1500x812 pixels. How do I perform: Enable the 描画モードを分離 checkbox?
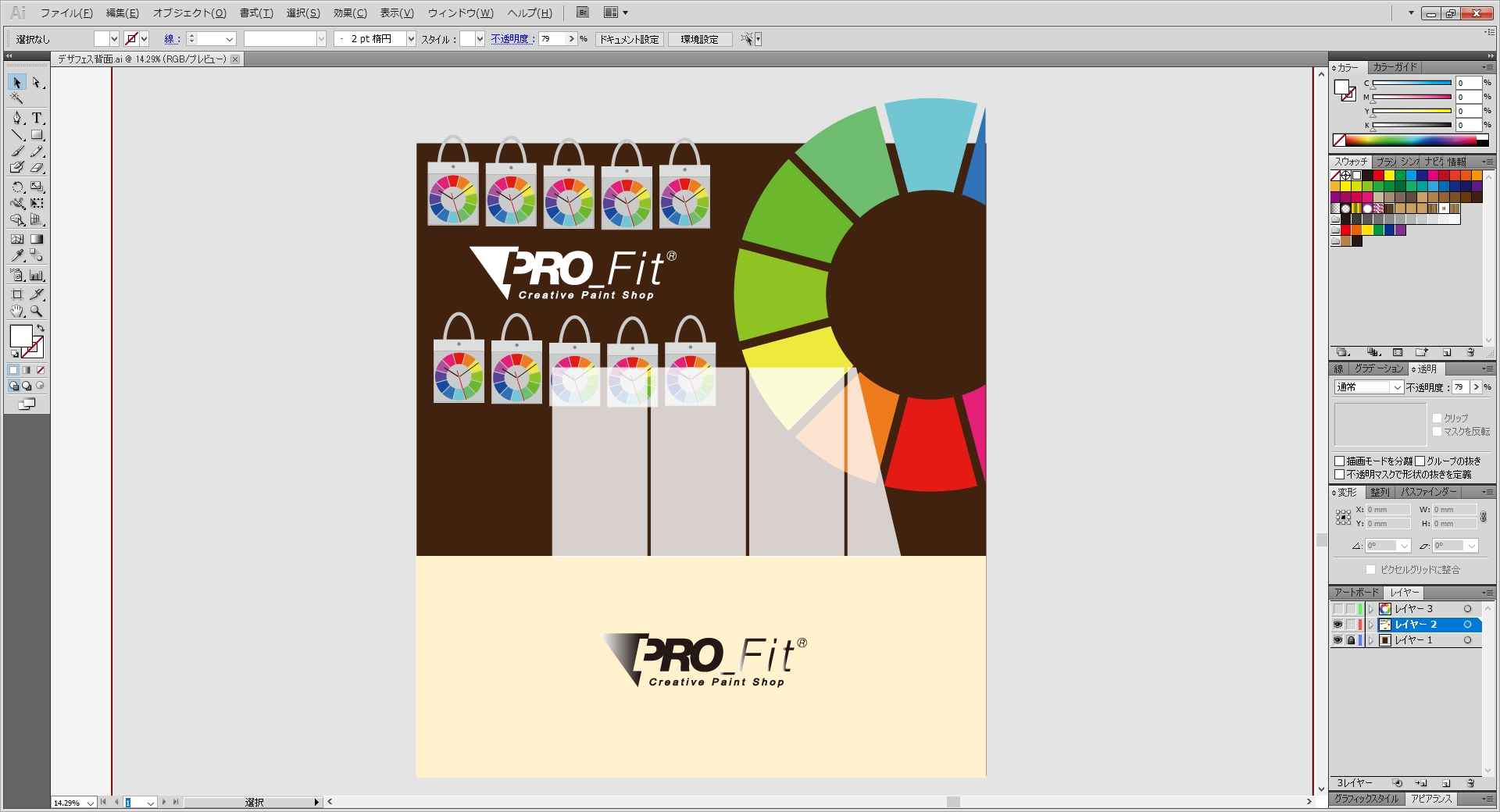point(1340,461)
